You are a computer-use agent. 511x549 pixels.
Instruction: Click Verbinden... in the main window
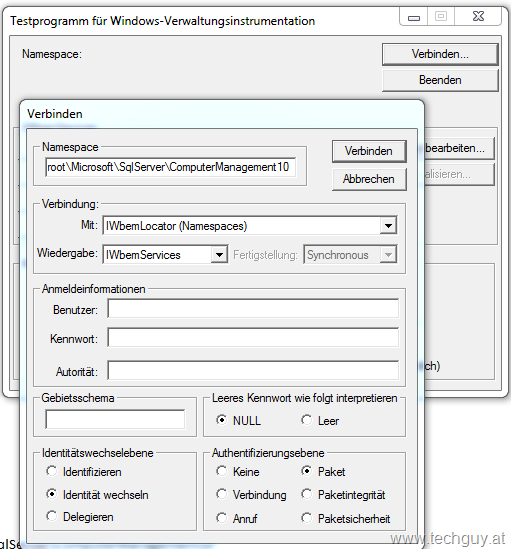(440, 54)
